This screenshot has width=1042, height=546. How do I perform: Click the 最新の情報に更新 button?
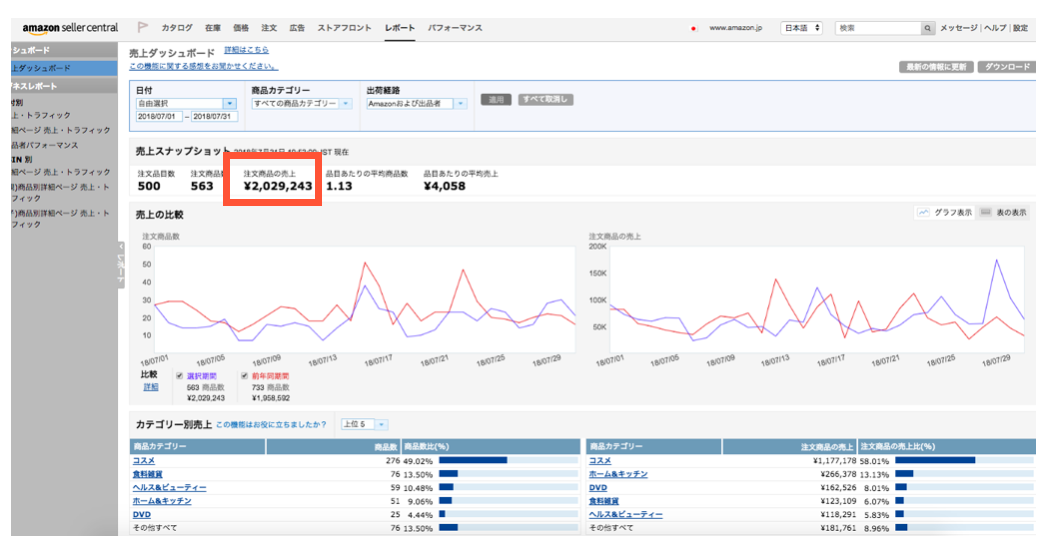tap(936, 67)
